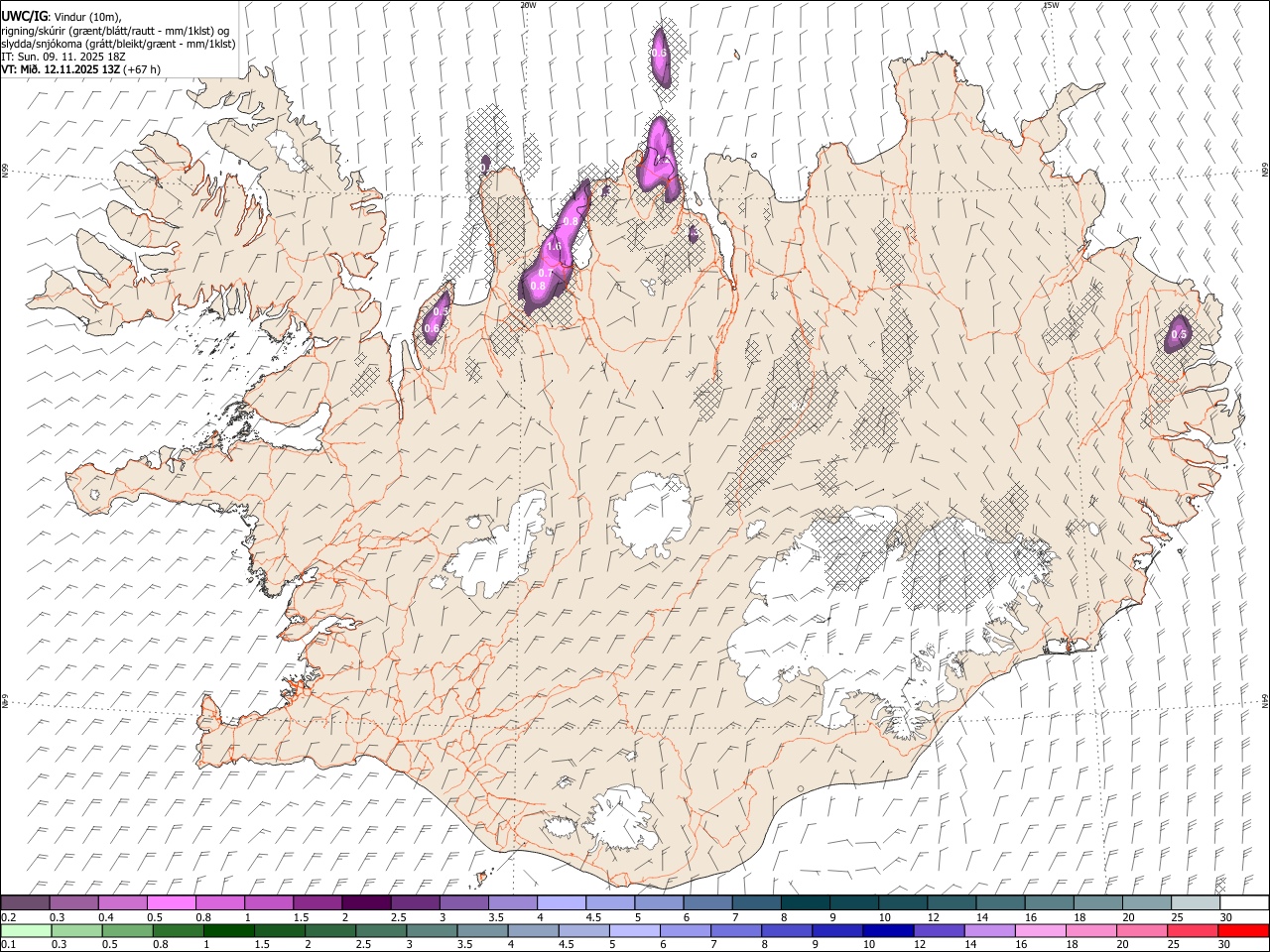The width and height of the screenshot is (1270, 952).
Task: Pick bottom-row pure red swatch after 30
Action: (1243, 931)
